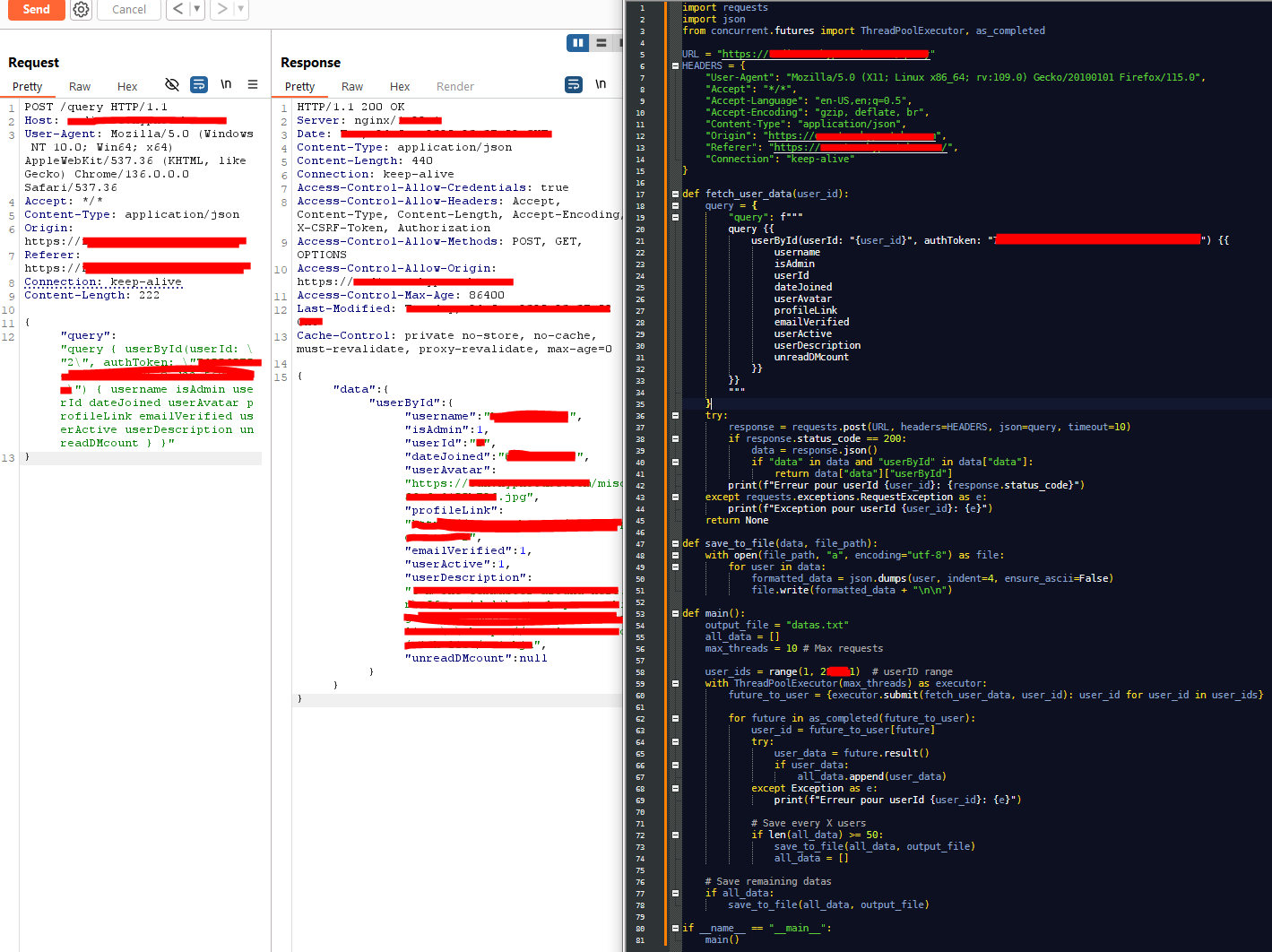This screenshot has height=952, width=1272.
Task: Collapse the HEADERS dictionary code block
Action: tap(675, 66)
